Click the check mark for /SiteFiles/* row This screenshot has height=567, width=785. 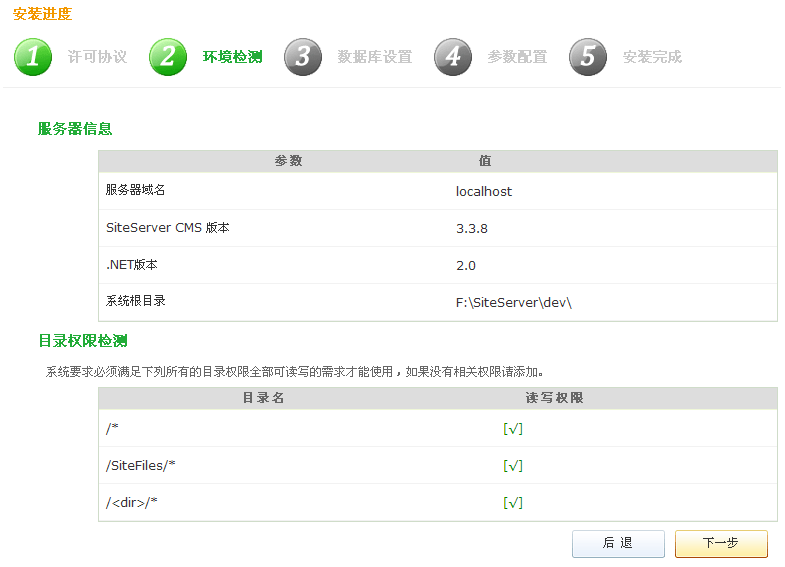click(x=513, y=466)
